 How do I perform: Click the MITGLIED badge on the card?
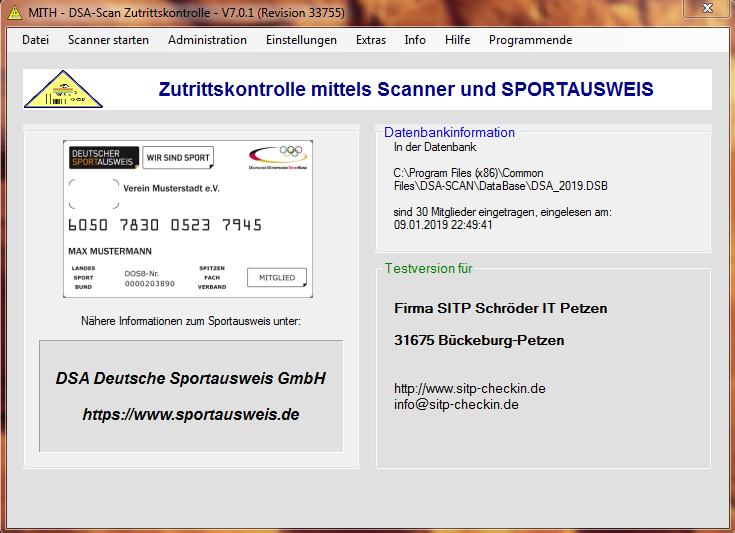click(x=277, y=278)
